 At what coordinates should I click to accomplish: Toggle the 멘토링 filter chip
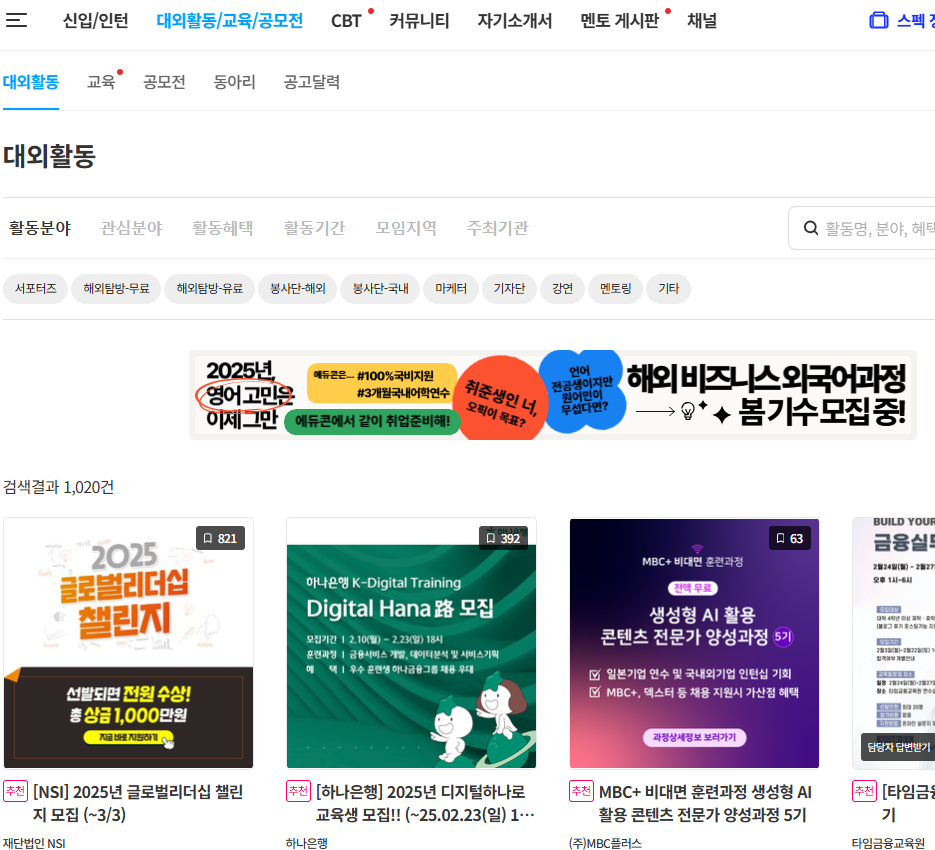pyautogui.click(x=615, y=289)
